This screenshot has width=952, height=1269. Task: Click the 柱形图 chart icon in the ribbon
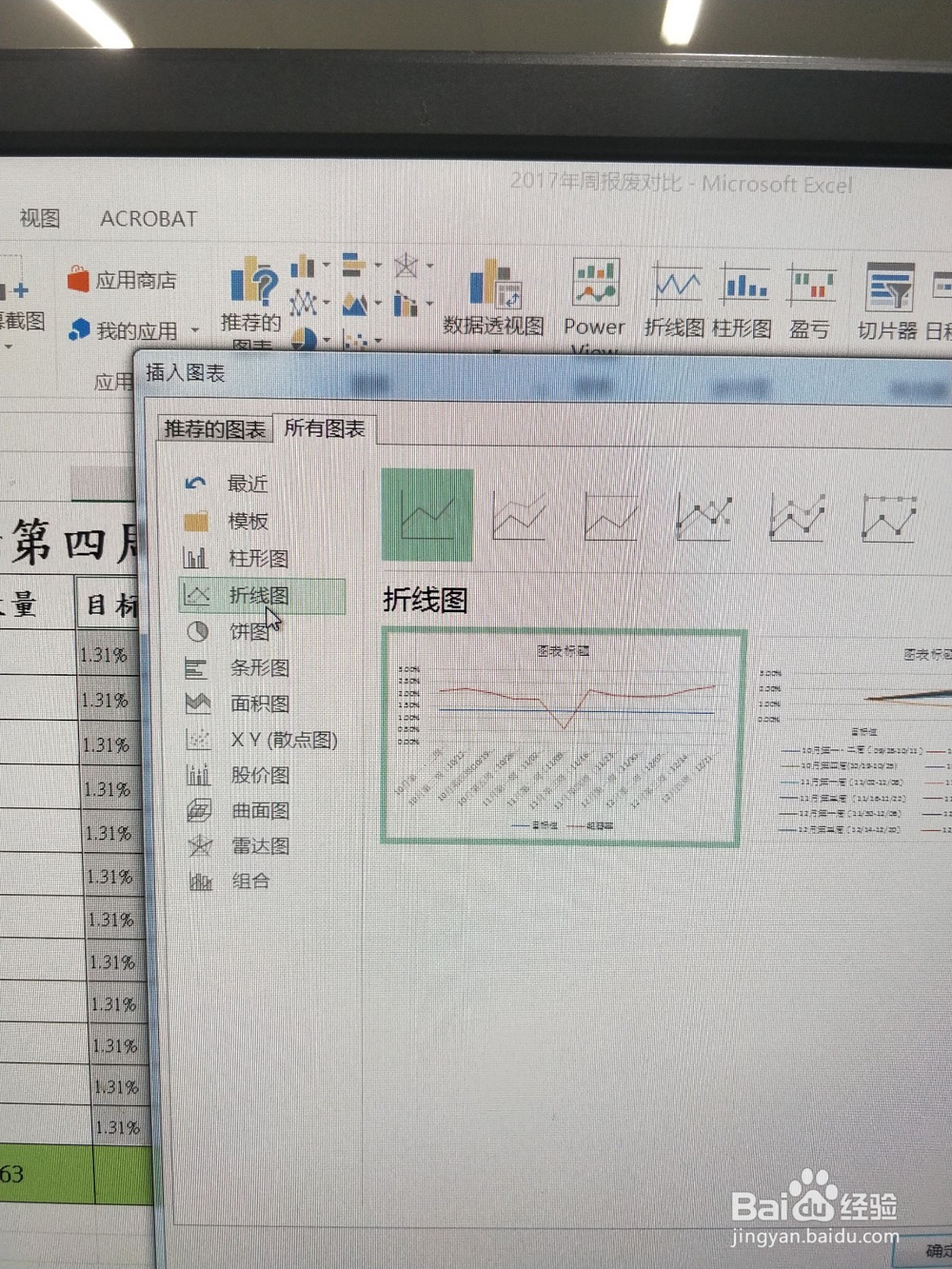pyautogui.click(x=744, y=286)
